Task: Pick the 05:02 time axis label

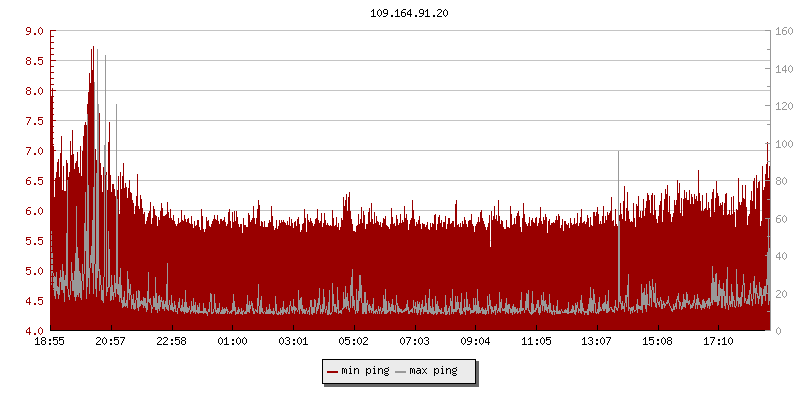Action: click(354, 342)
